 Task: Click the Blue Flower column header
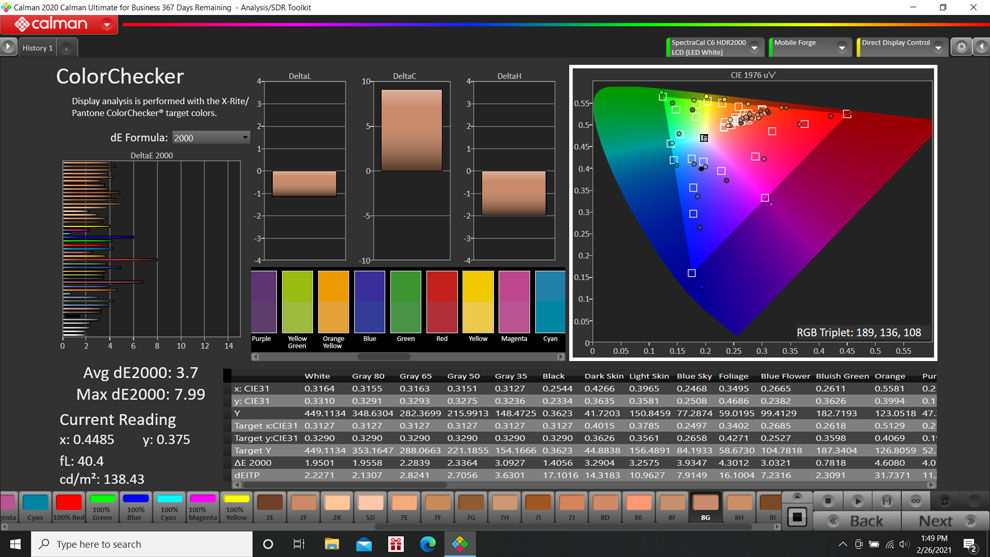coord(785,376)
